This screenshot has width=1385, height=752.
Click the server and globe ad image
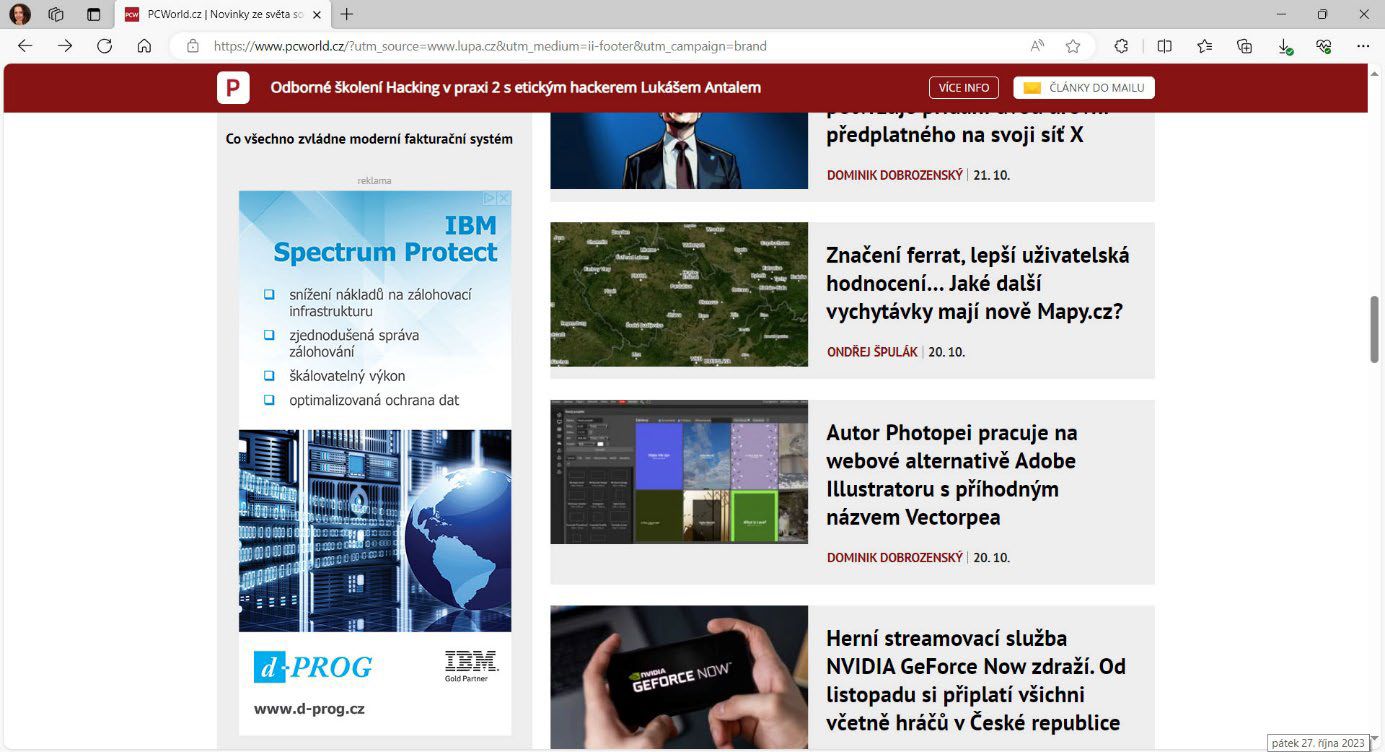(375, 530)
